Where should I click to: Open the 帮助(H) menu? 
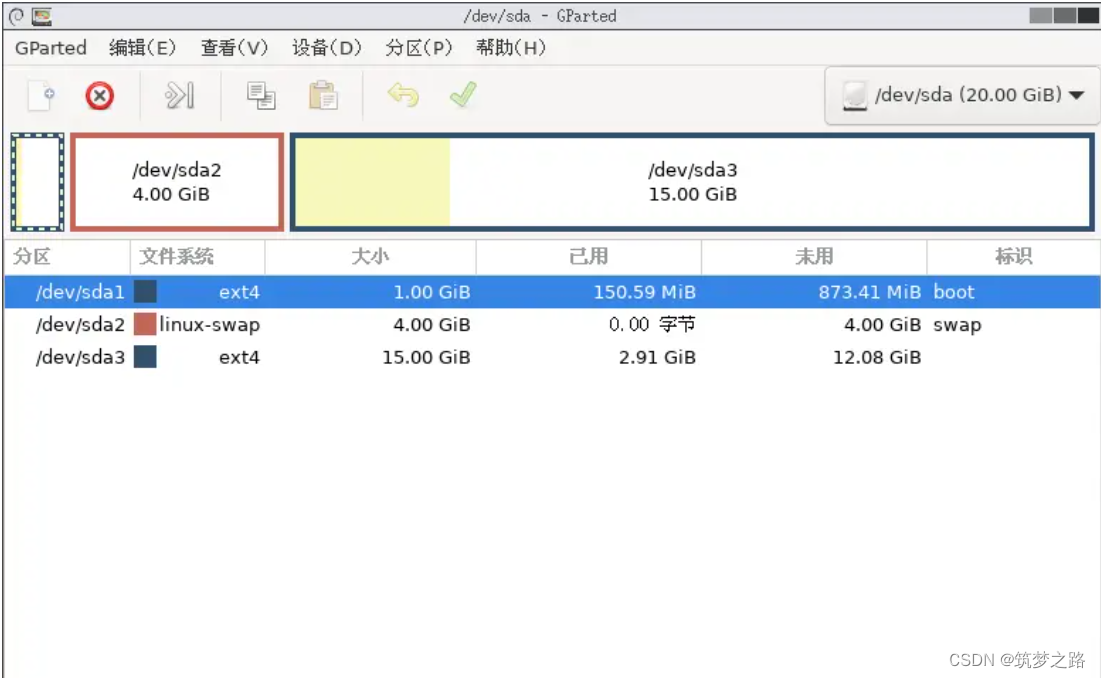click(x=510, y=48)
